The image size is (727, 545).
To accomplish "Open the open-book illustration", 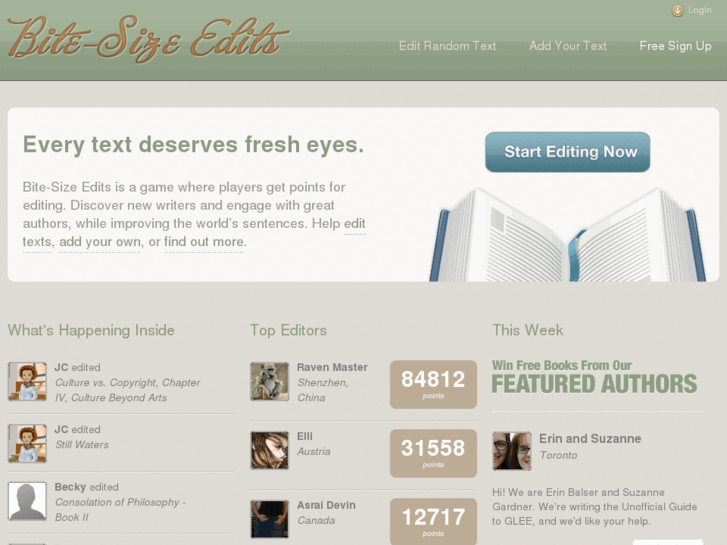I will (x=568, y=235).
